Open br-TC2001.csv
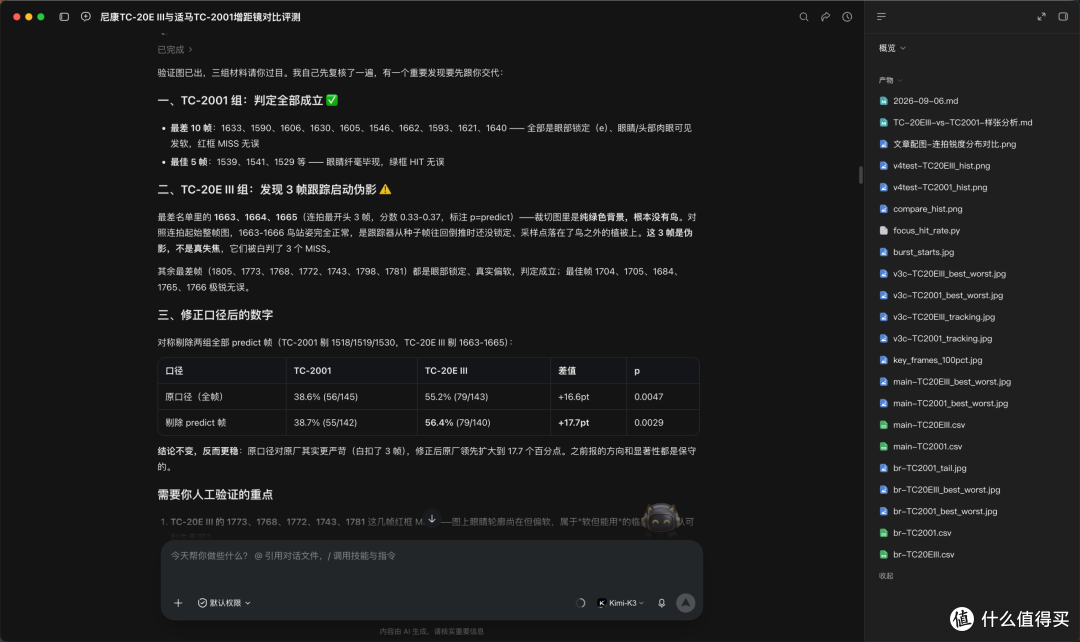This screenshot has height=642, width=1080. pyautogui.click(x=922, y=532)
